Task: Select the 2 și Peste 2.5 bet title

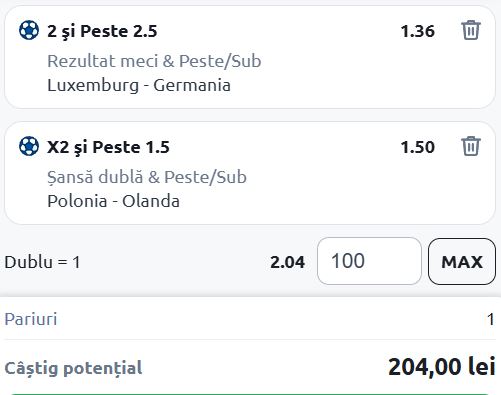Action: [102, 31]
